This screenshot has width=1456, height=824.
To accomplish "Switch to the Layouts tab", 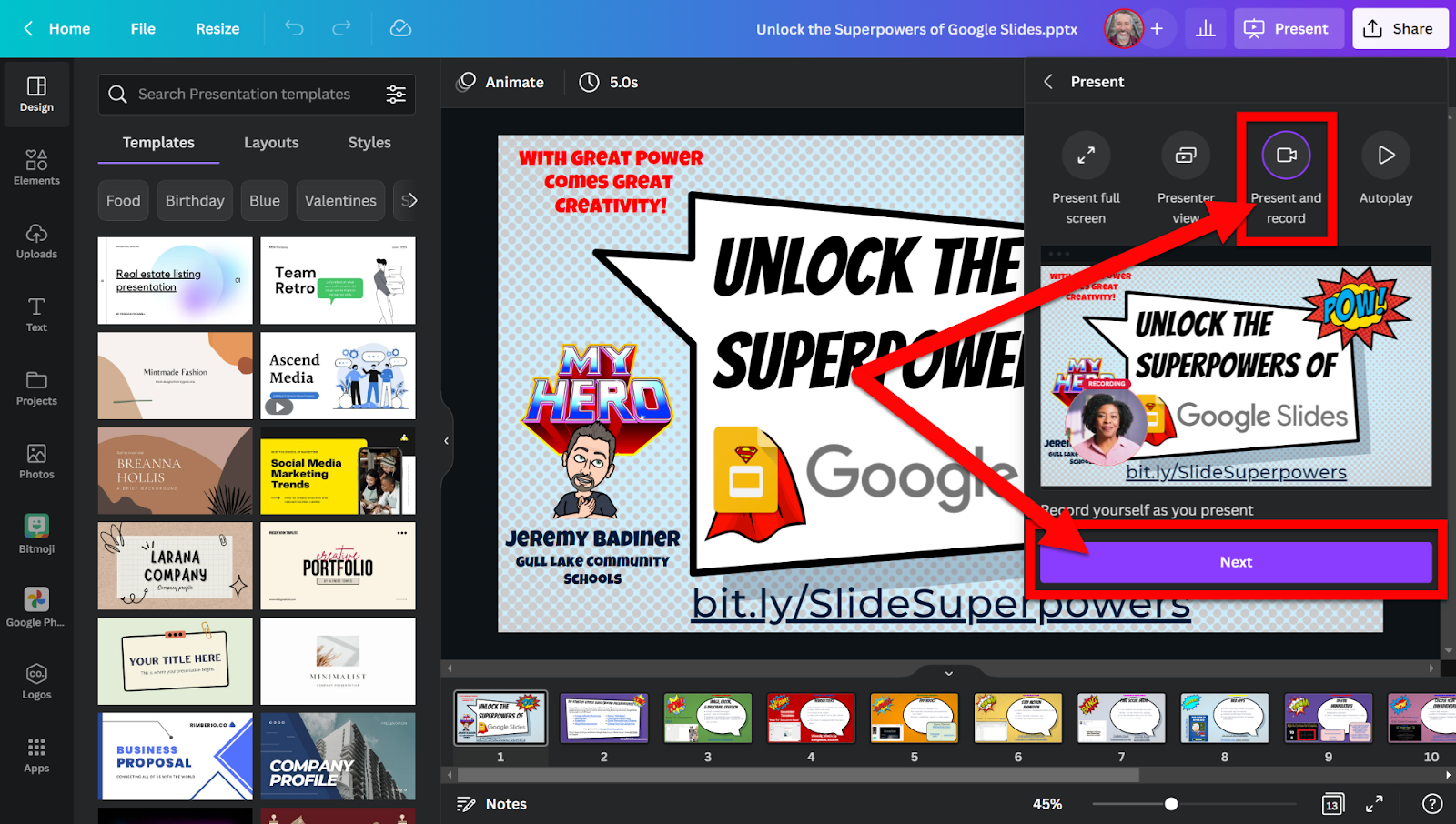I will [x=271, y=143].
